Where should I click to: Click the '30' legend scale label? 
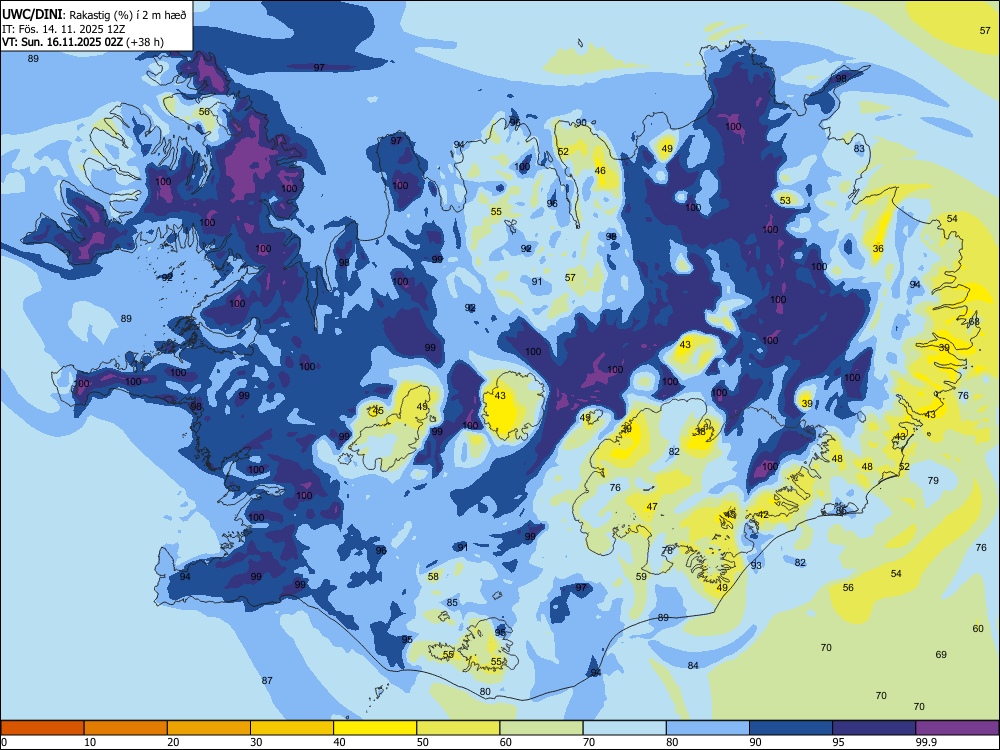pyautogui.click(x=256, y=742)
